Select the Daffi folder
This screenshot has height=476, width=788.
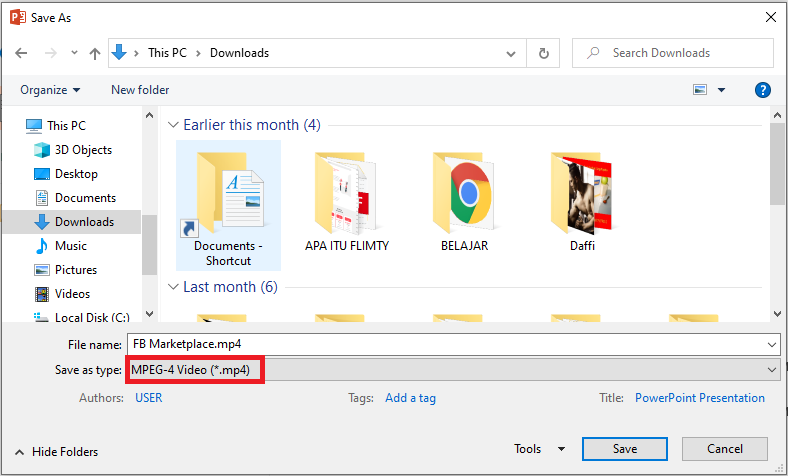coord(582,202)
